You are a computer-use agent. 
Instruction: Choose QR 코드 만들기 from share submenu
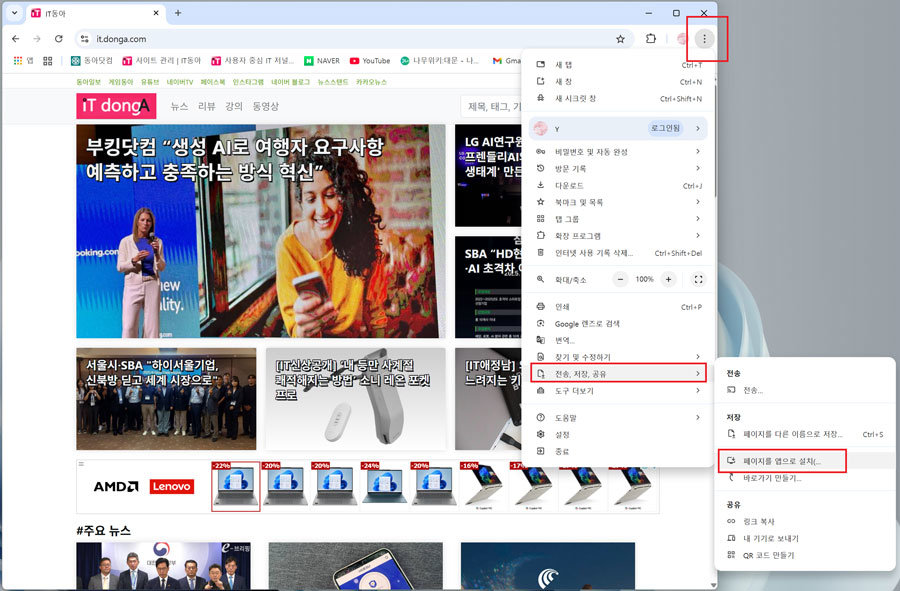pyautogui.click(x=768, y=555)
